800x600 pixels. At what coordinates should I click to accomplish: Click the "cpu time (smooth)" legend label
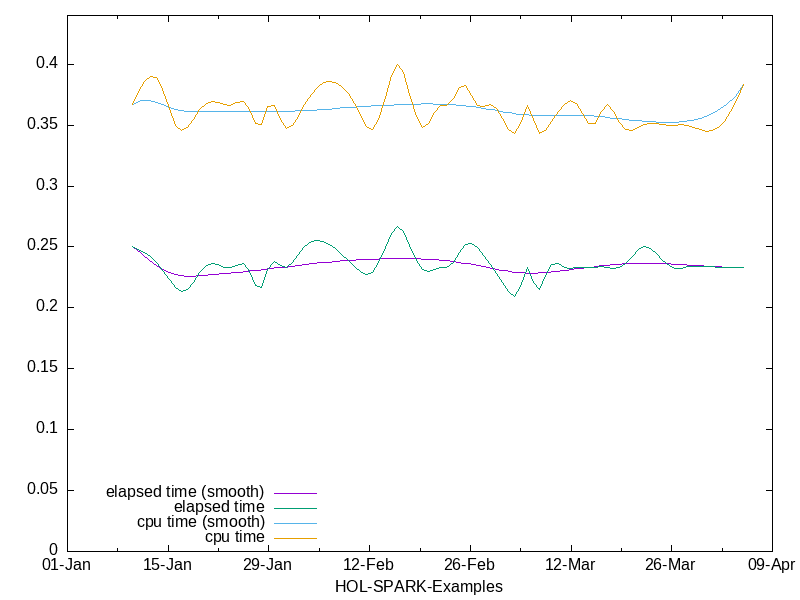click(x=201, y=522)
